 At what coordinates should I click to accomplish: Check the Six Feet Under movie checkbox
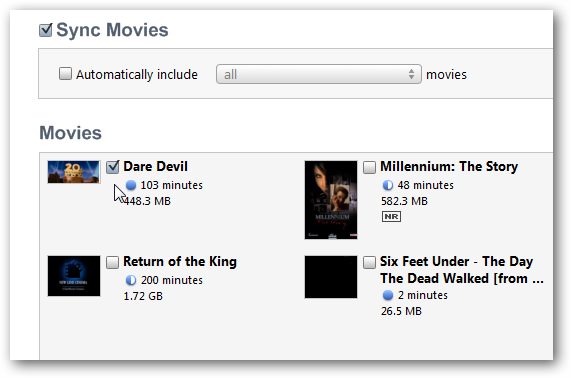point(369,263)
